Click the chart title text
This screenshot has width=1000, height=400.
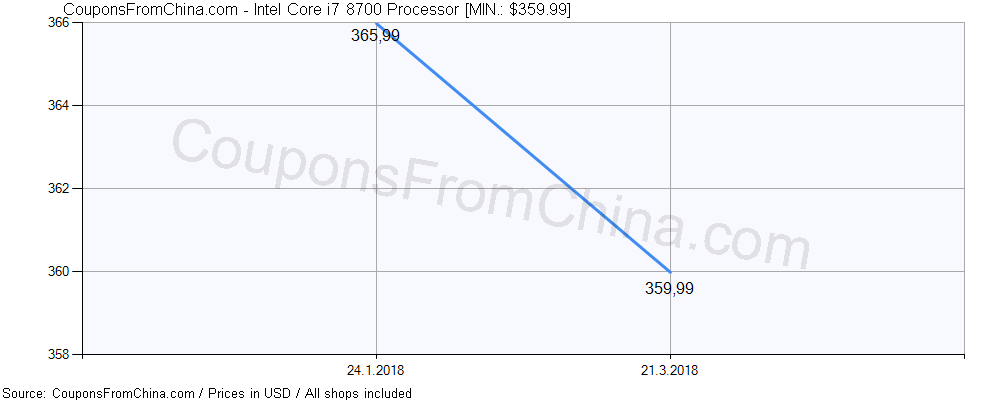click(x=317, y=9)
